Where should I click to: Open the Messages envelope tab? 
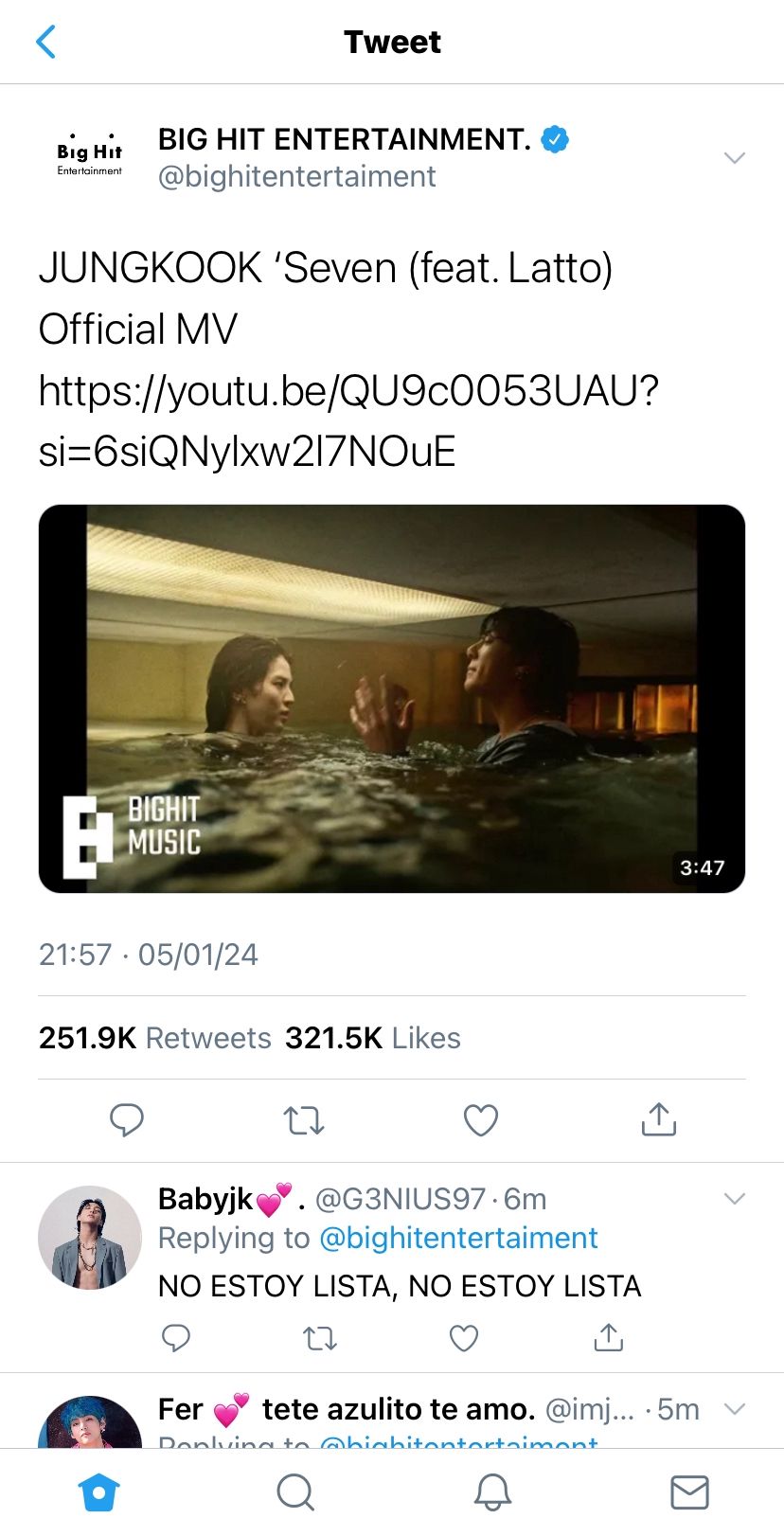[x=689, y=1492]
